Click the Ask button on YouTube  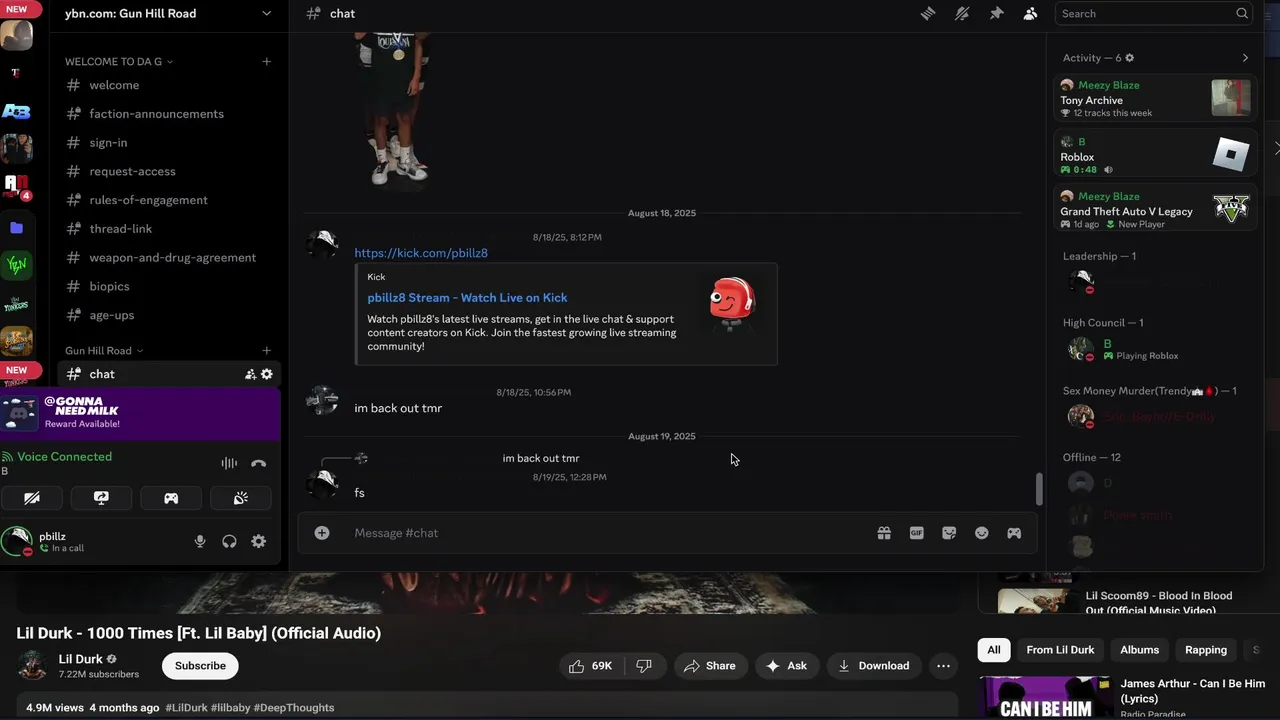pos(787,666)
